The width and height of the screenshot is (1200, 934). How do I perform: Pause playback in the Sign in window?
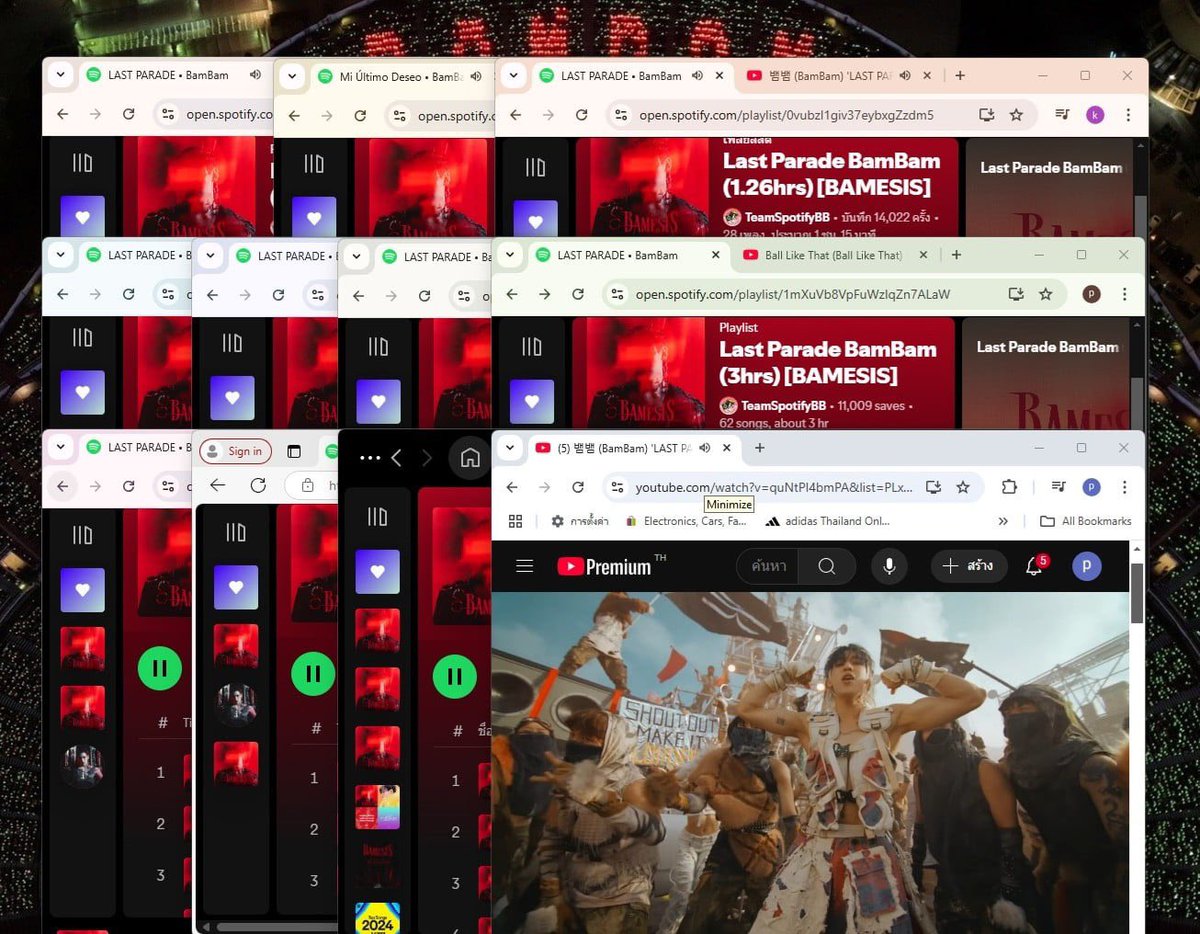coord(313,673)
